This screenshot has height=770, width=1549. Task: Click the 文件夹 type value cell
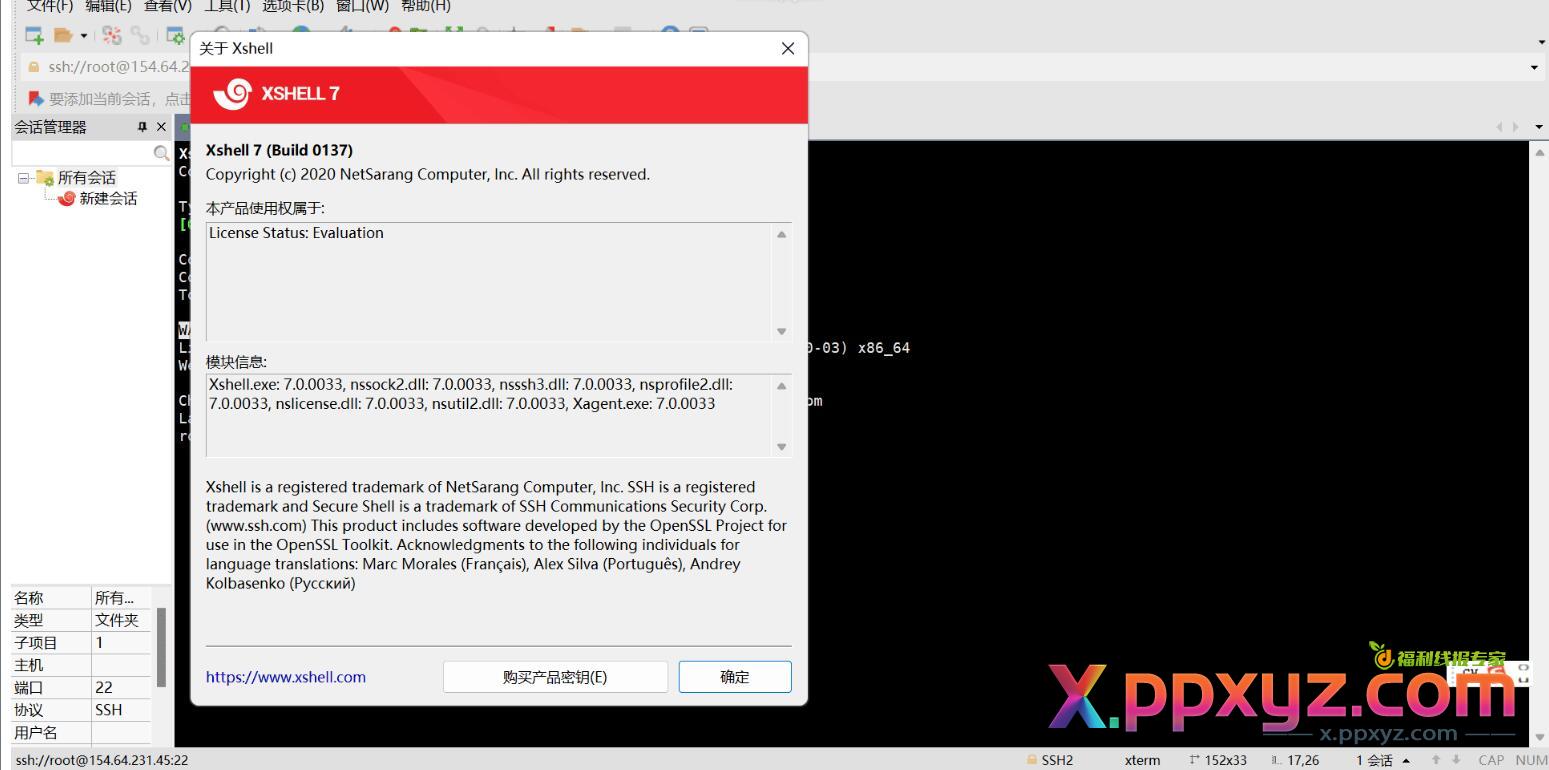[x=117, y=620]
